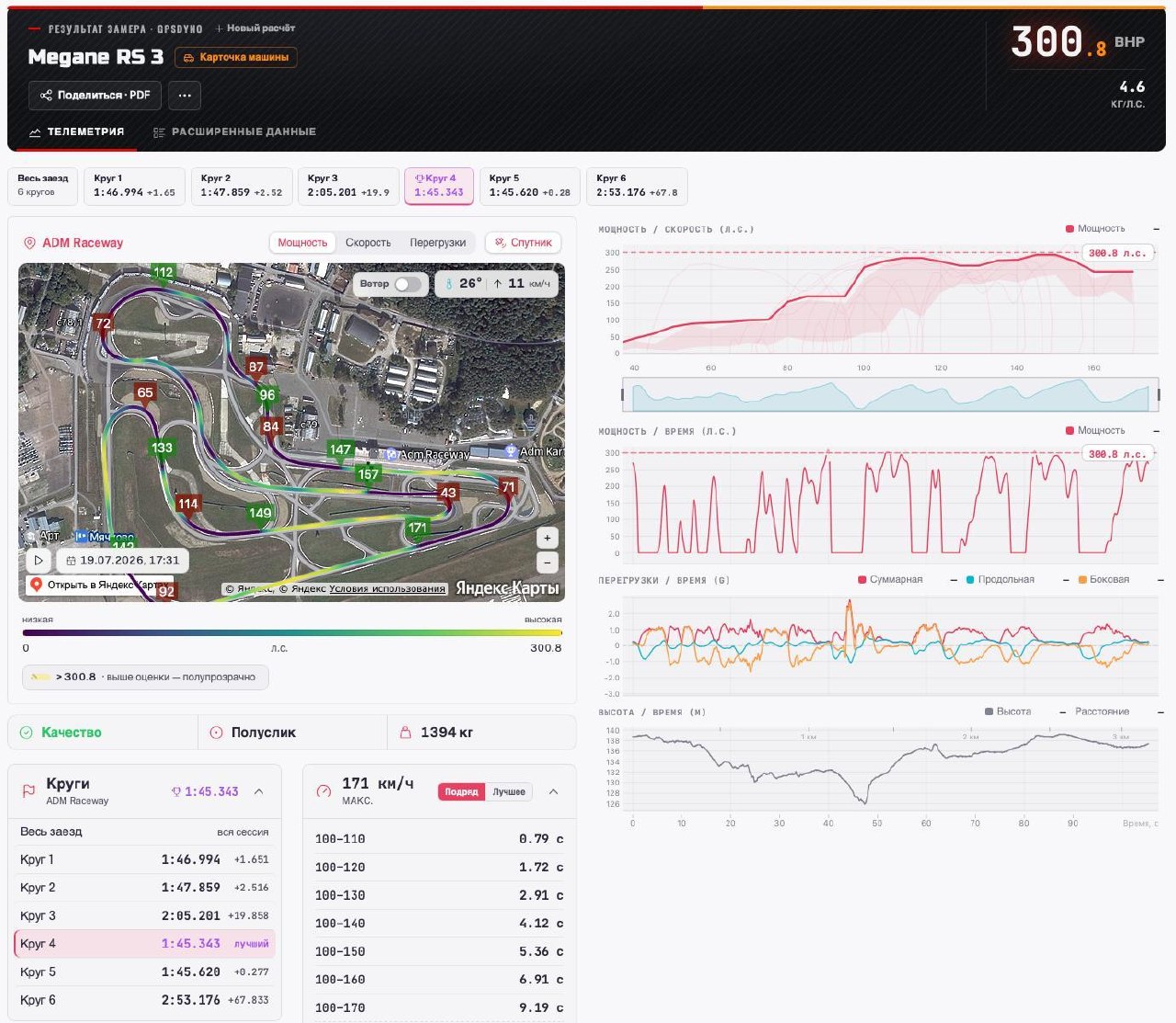This screenshot has width=1176, height=1023.
Task: Open the track in Яндекс Карты
Action: (x=99, y=585)
